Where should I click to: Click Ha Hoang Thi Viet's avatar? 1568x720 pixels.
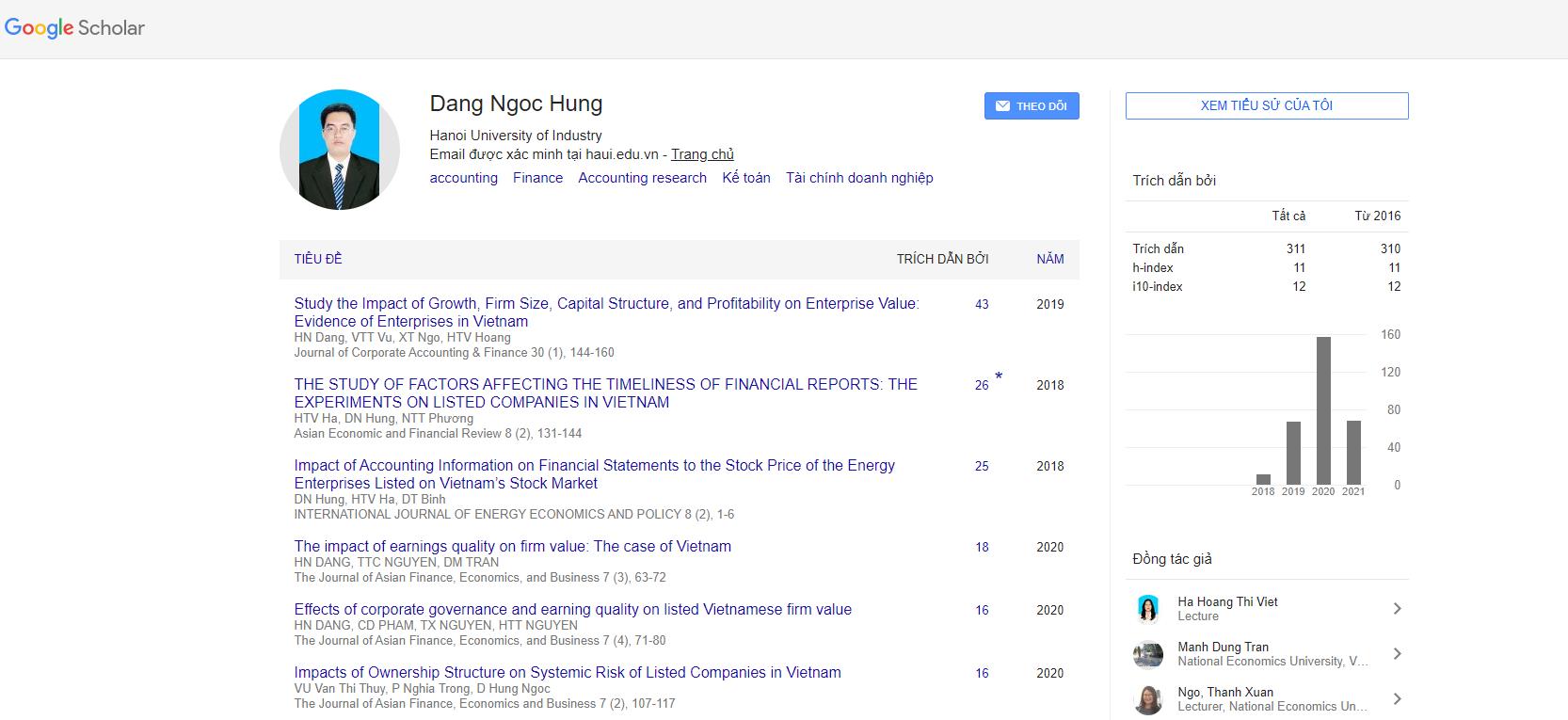[1148, 609]
